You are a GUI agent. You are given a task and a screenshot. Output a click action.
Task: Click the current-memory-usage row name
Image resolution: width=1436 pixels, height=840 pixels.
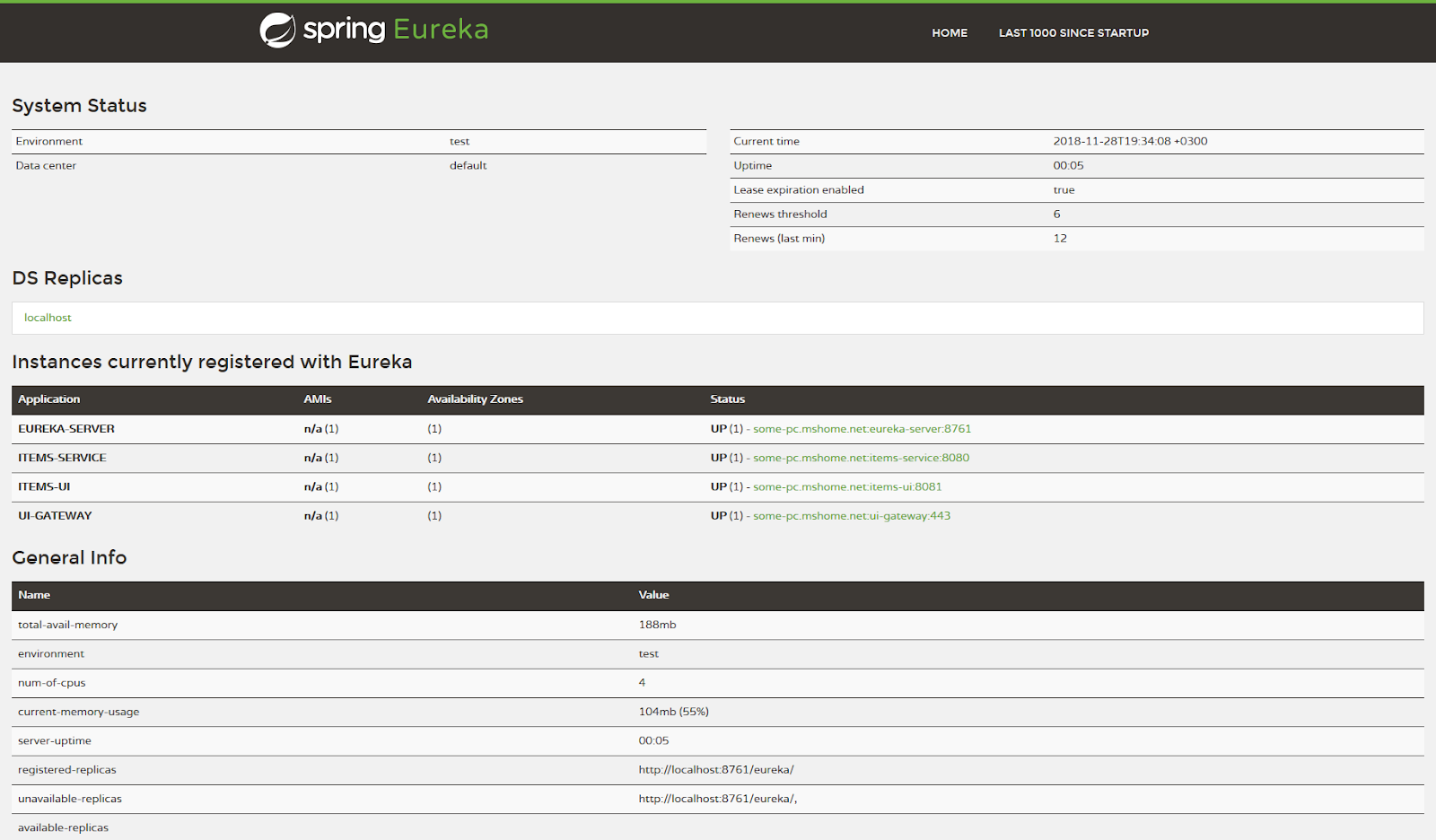pos(79,712)
